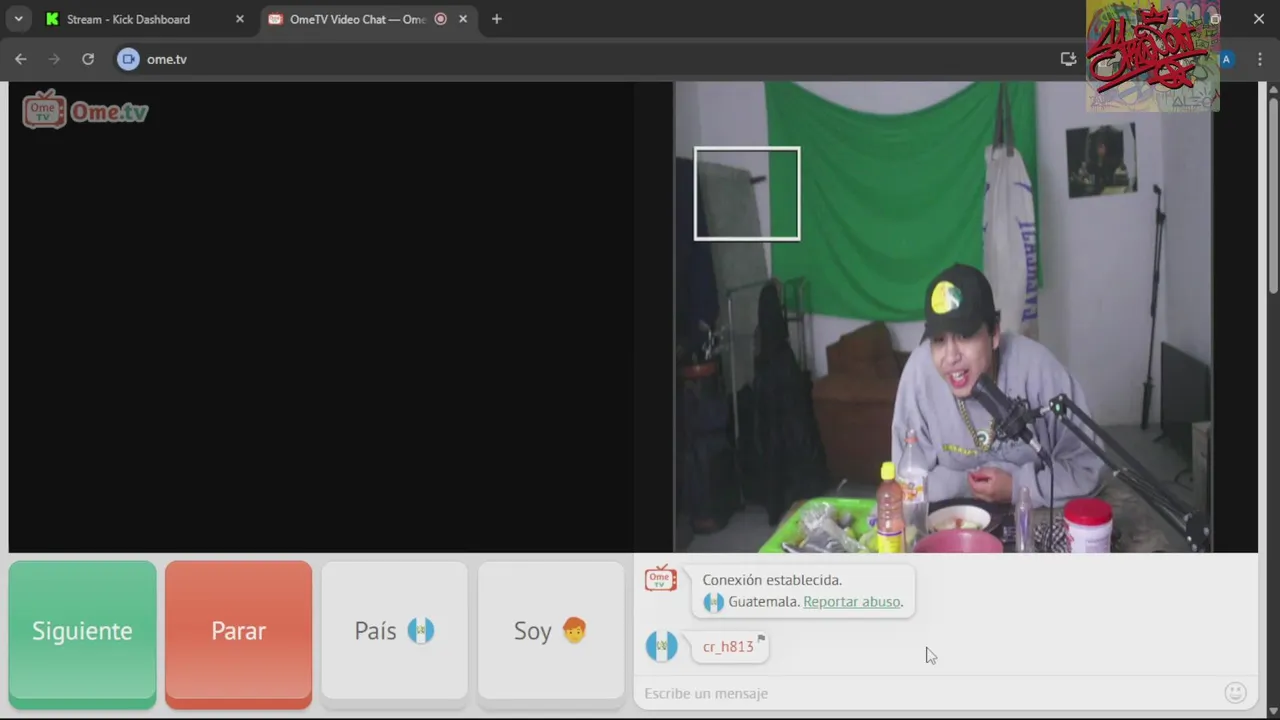Click the flag icon beside cr_h813

point(761,638)
